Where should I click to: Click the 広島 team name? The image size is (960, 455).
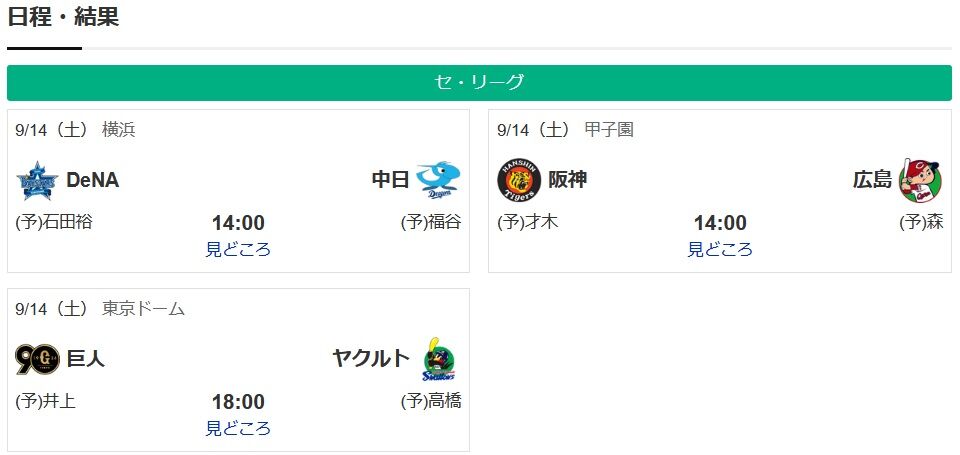point(872,180)
